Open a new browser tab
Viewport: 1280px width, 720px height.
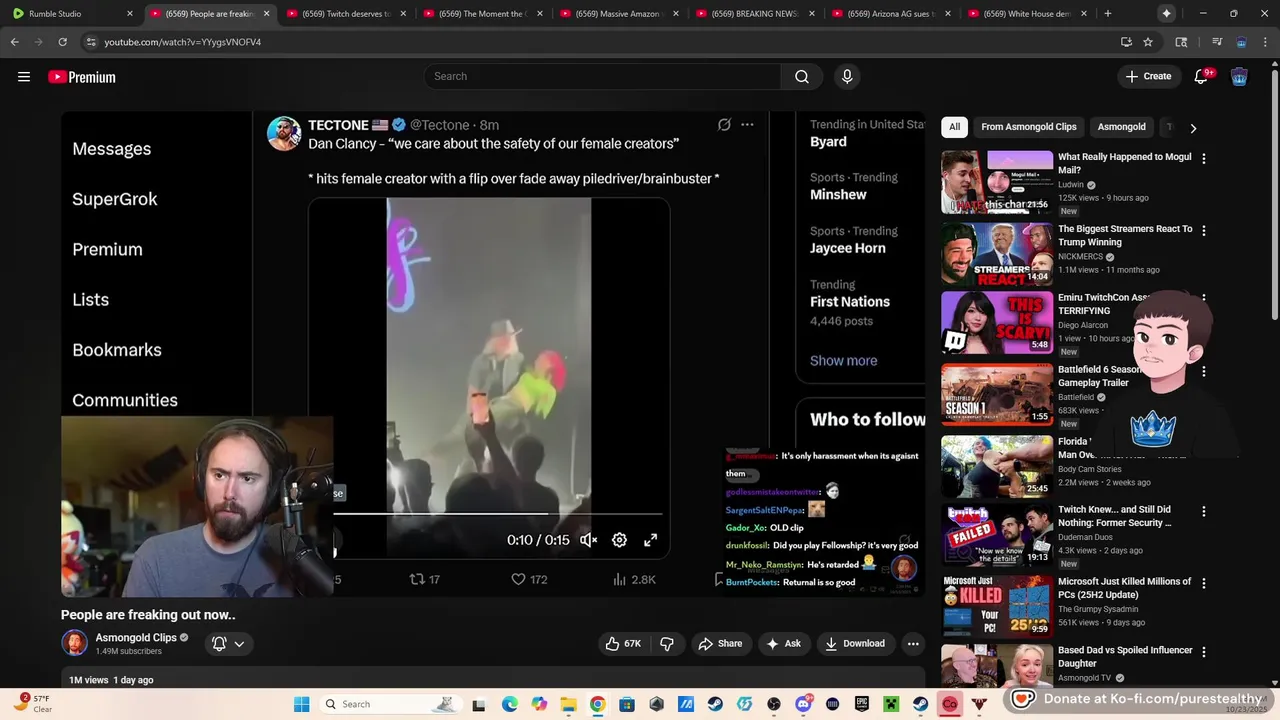tap(1107, 13)
